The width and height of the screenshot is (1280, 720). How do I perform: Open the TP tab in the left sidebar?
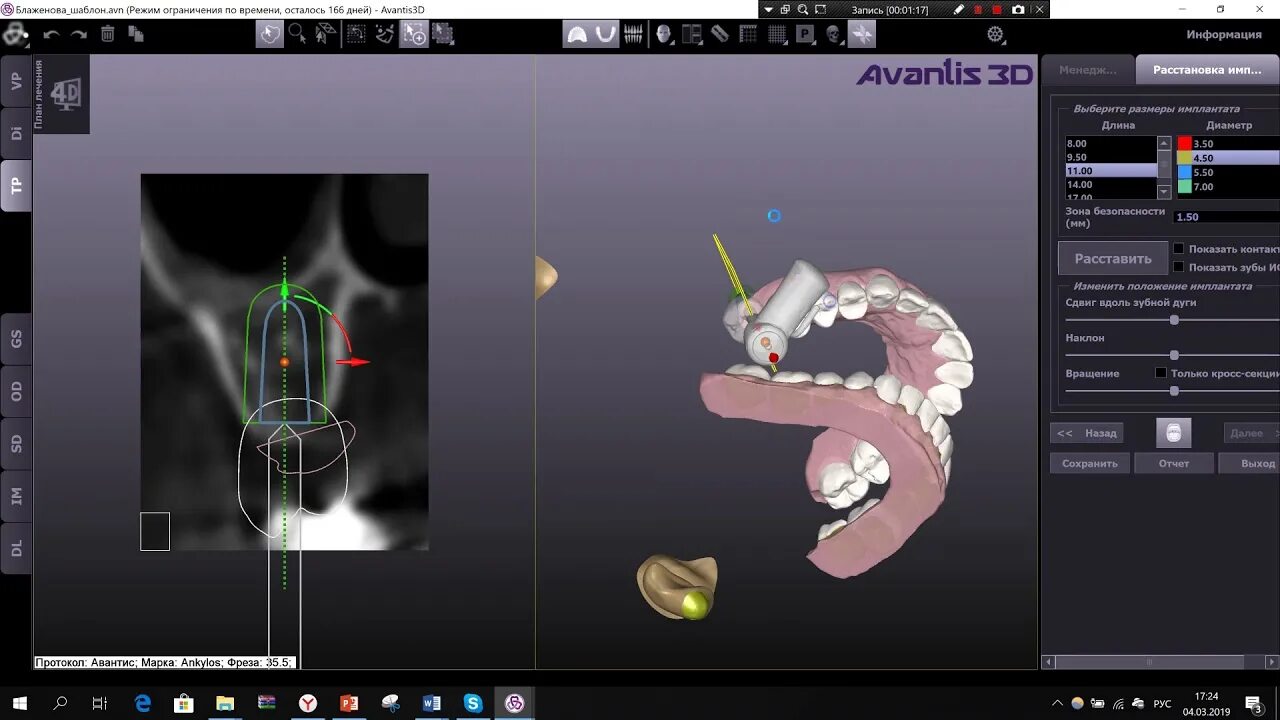(x=15, y=183)
